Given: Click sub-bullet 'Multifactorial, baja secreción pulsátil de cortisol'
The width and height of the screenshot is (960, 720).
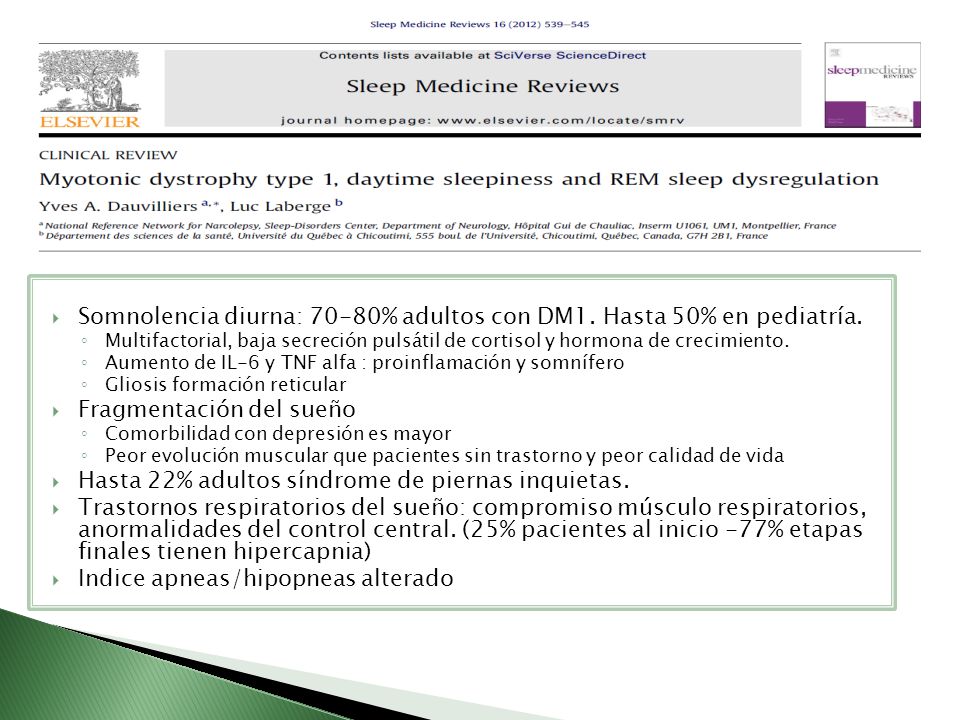Looking at the screenshot, I should 447,340.
